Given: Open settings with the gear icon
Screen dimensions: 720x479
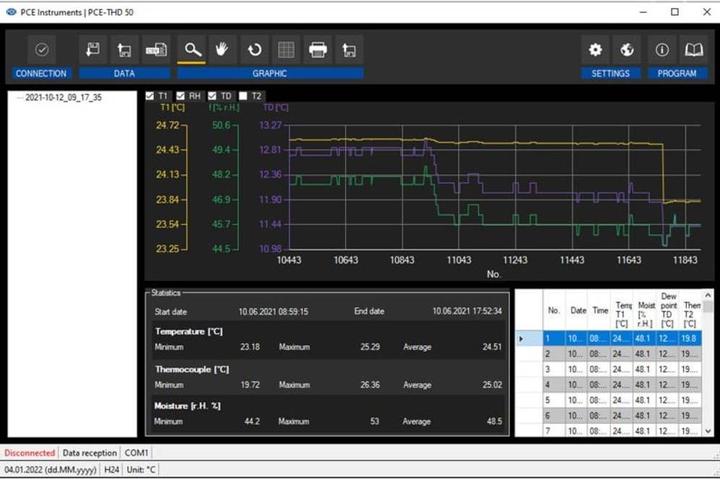Looking at the screenshot, I should (596, 50).
